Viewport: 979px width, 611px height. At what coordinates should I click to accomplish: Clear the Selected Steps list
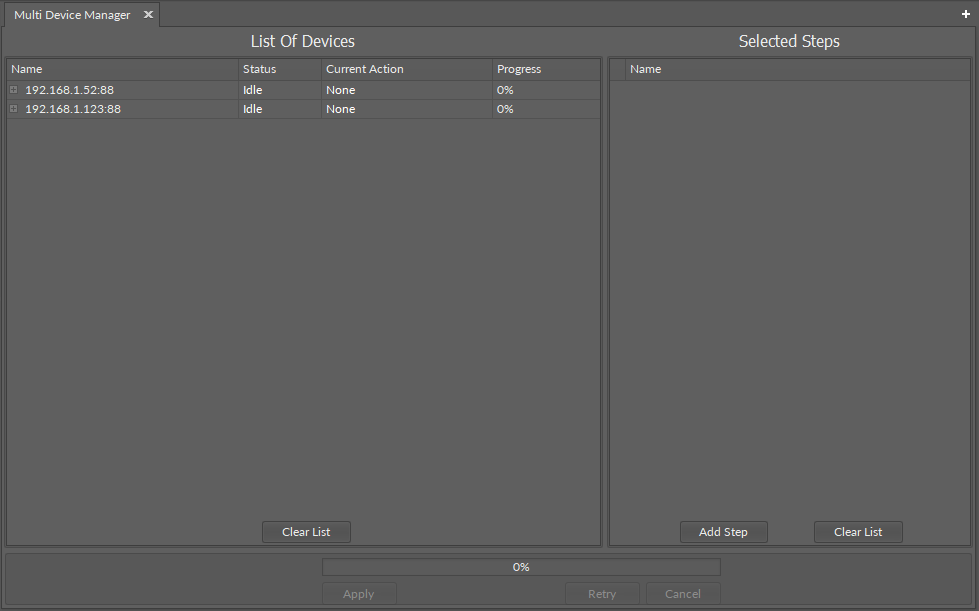pos(857,531)
